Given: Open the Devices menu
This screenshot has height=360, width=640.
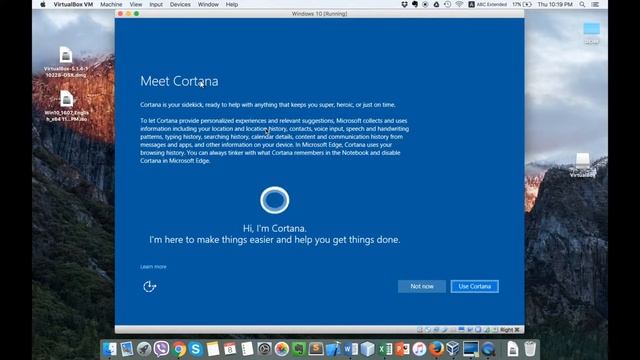Looking at the screenshot, I should [180, 4].
